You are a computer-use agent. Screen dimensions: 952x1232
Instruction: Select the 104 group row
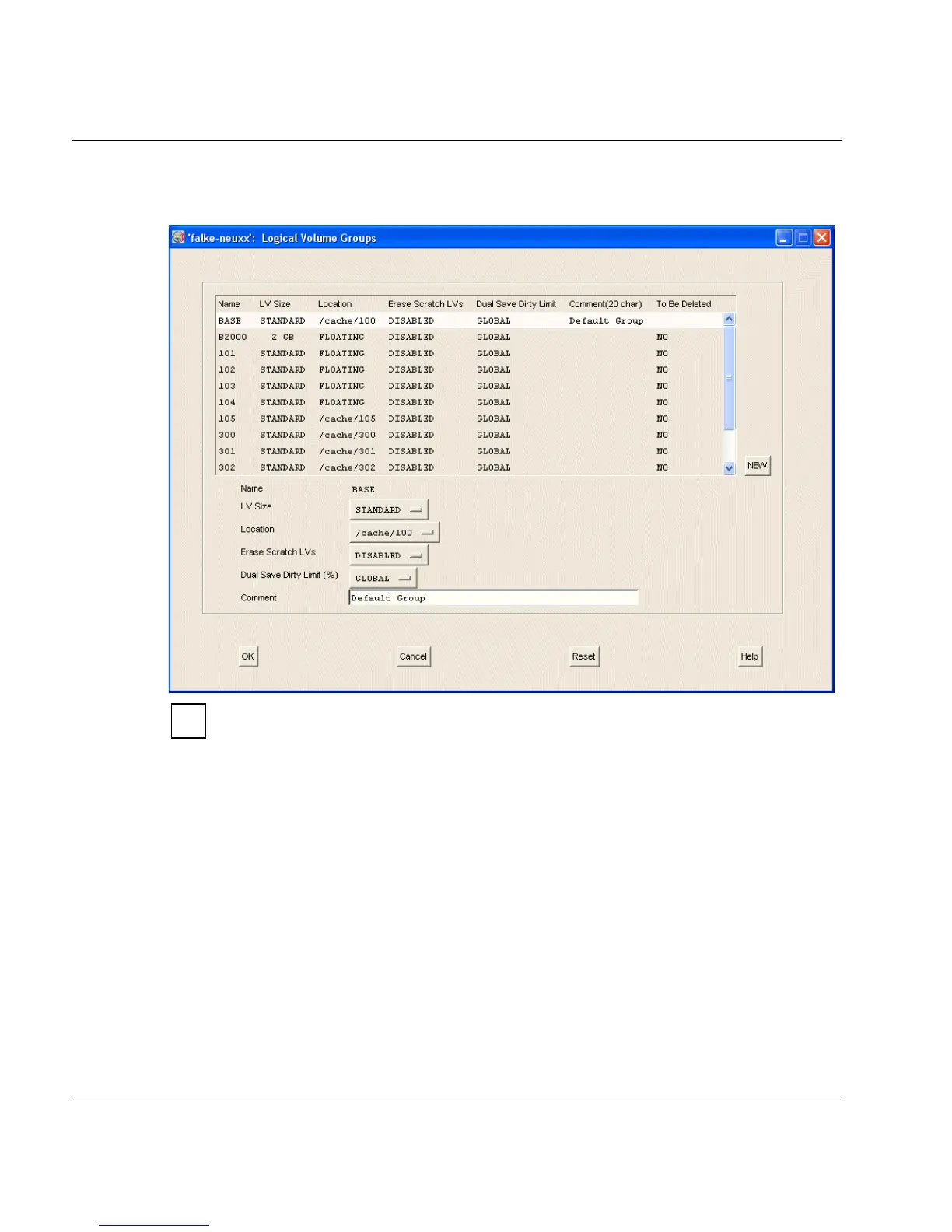pyautogui.click(x=469, y=402)
